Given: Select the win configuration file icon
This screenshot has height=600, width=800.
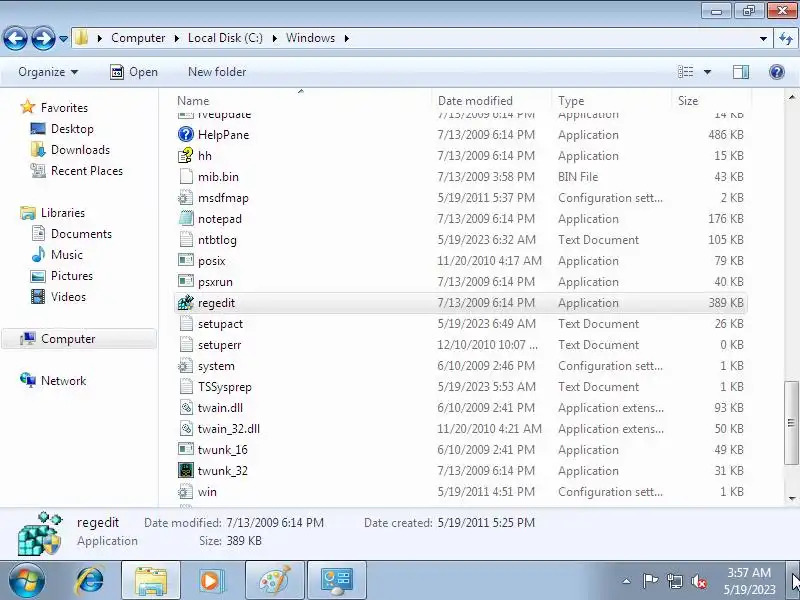Looking at the screenshot, I should click(x=185, y=492).
